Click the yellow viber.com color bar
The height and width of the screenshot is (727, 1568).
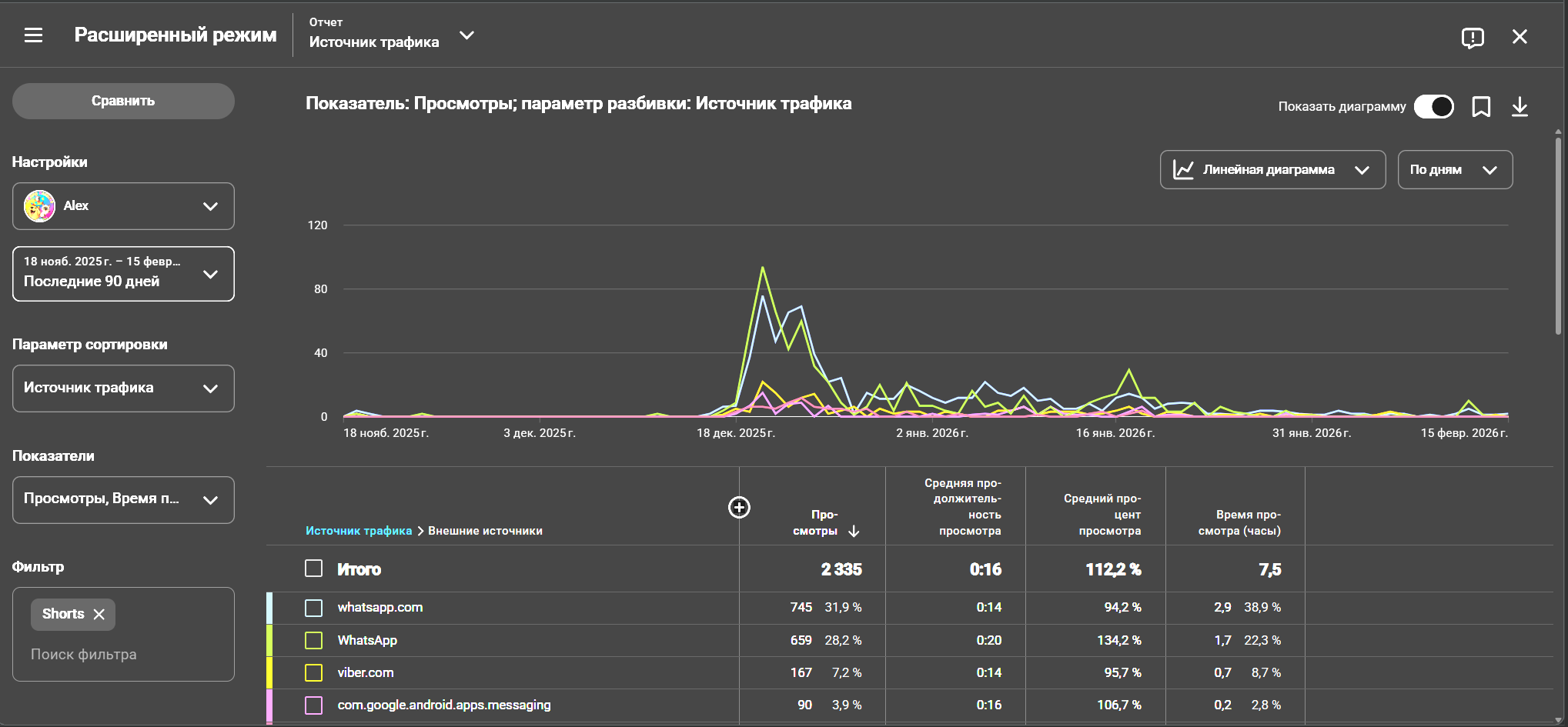click(269, 672)
